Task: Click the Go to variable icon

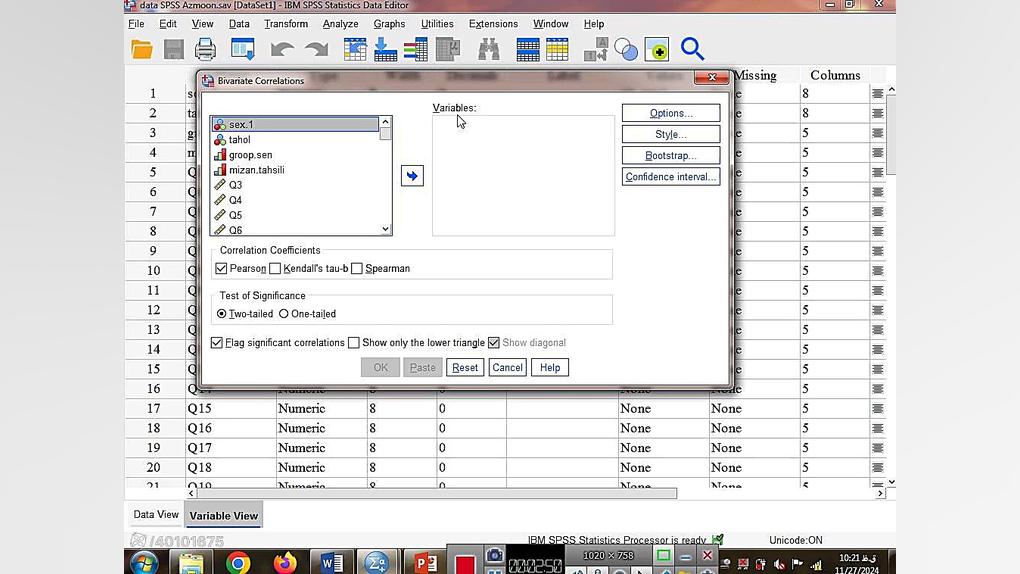Action: [385, 49]
